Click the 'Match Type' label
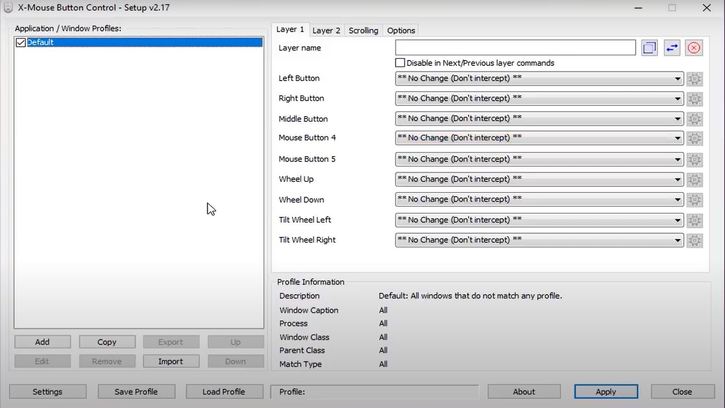 tap(301, 365)
